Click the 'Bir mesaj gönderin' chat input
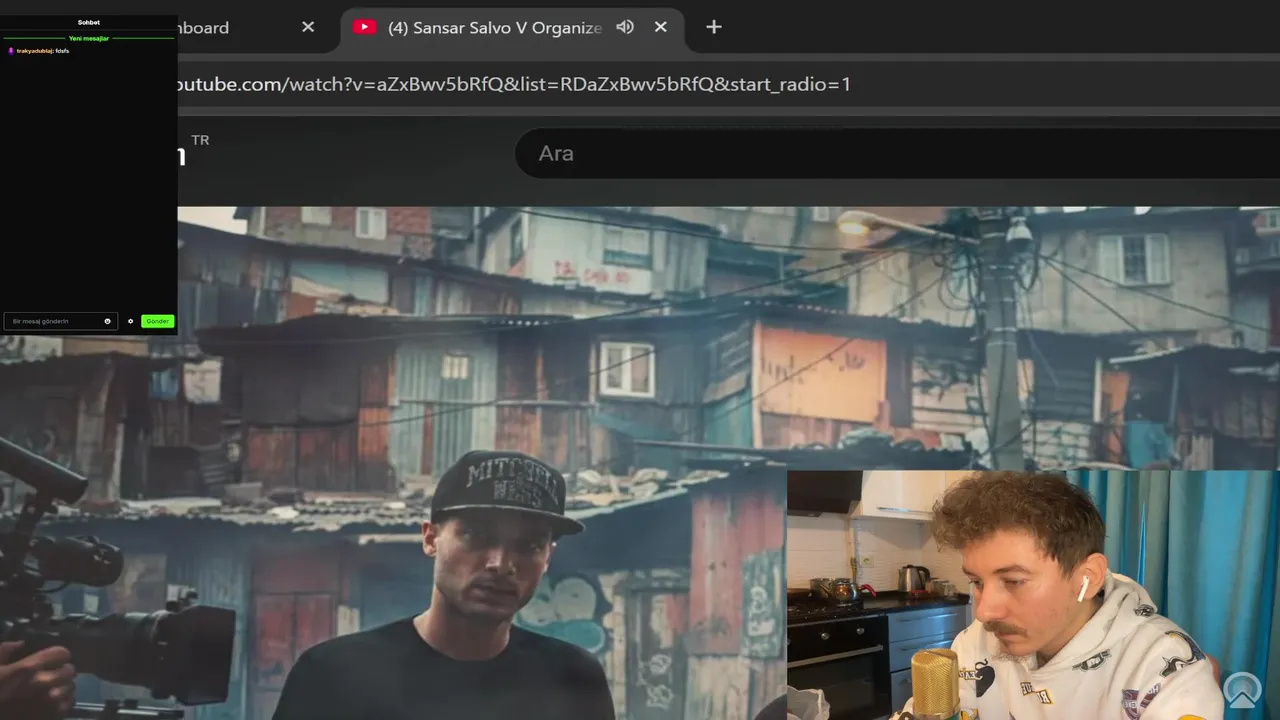Image resolution: width=1280 pixels, height=720 pixels. tap(60, 321)
